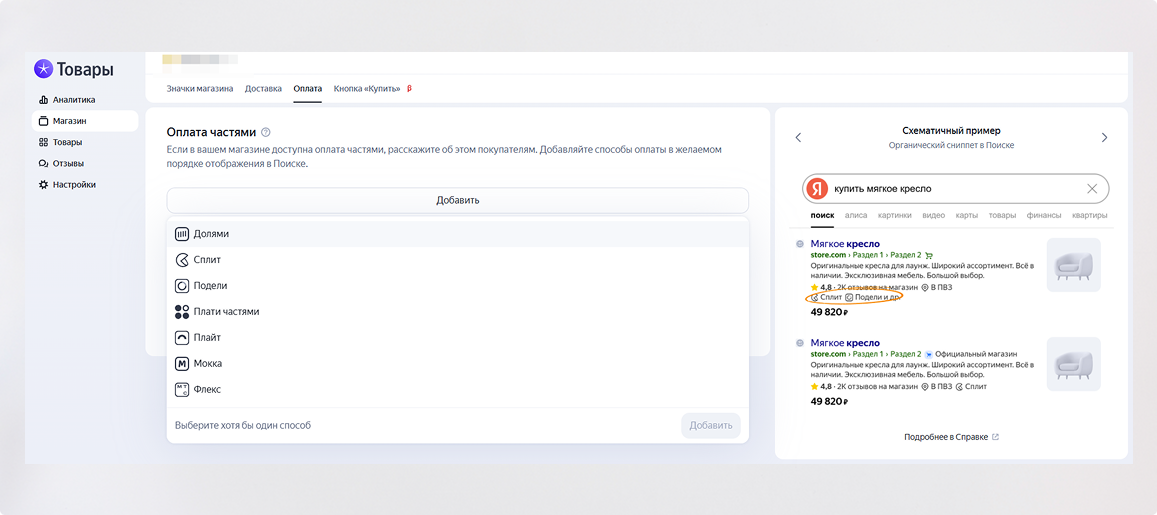Open the Значки магазина tab
The image size is (1157, 515).
[x=200, y=89]
